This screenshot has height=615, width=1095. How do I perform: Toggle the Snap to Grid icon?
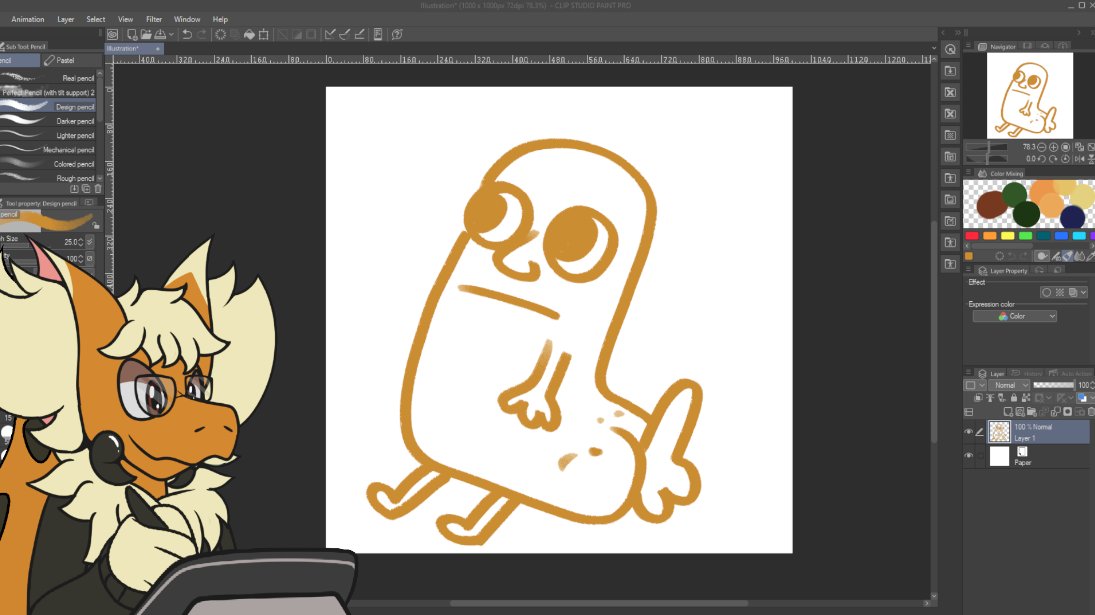click(360, 34)
